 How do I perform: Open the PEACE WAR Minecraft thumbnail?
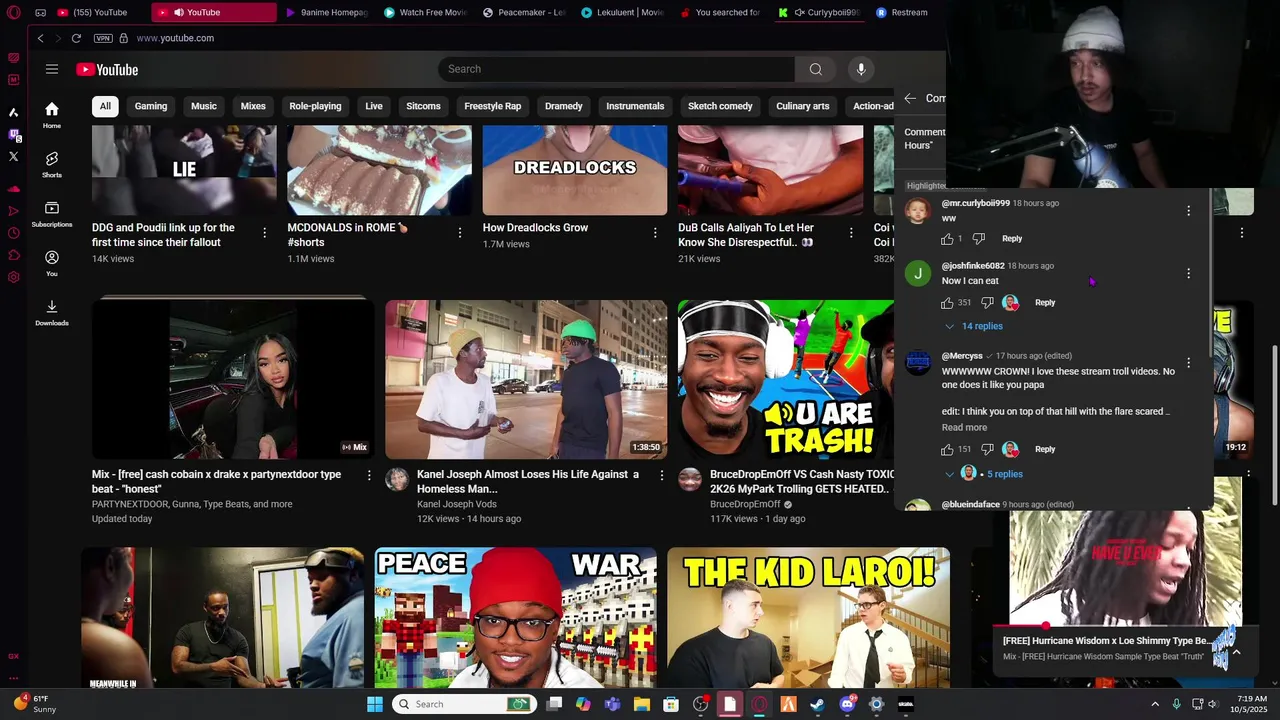pyautogui.click(x=516, y=617)
